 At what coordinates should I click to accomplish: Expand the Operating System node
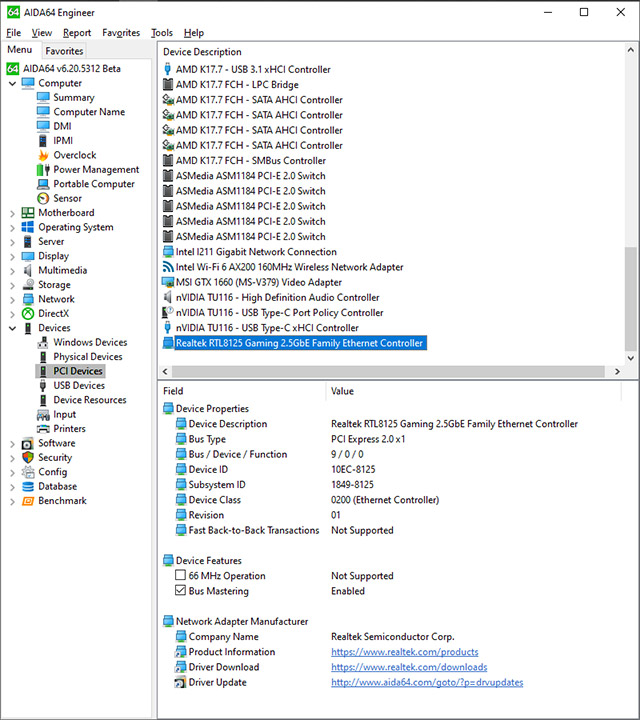click(12, 227)
